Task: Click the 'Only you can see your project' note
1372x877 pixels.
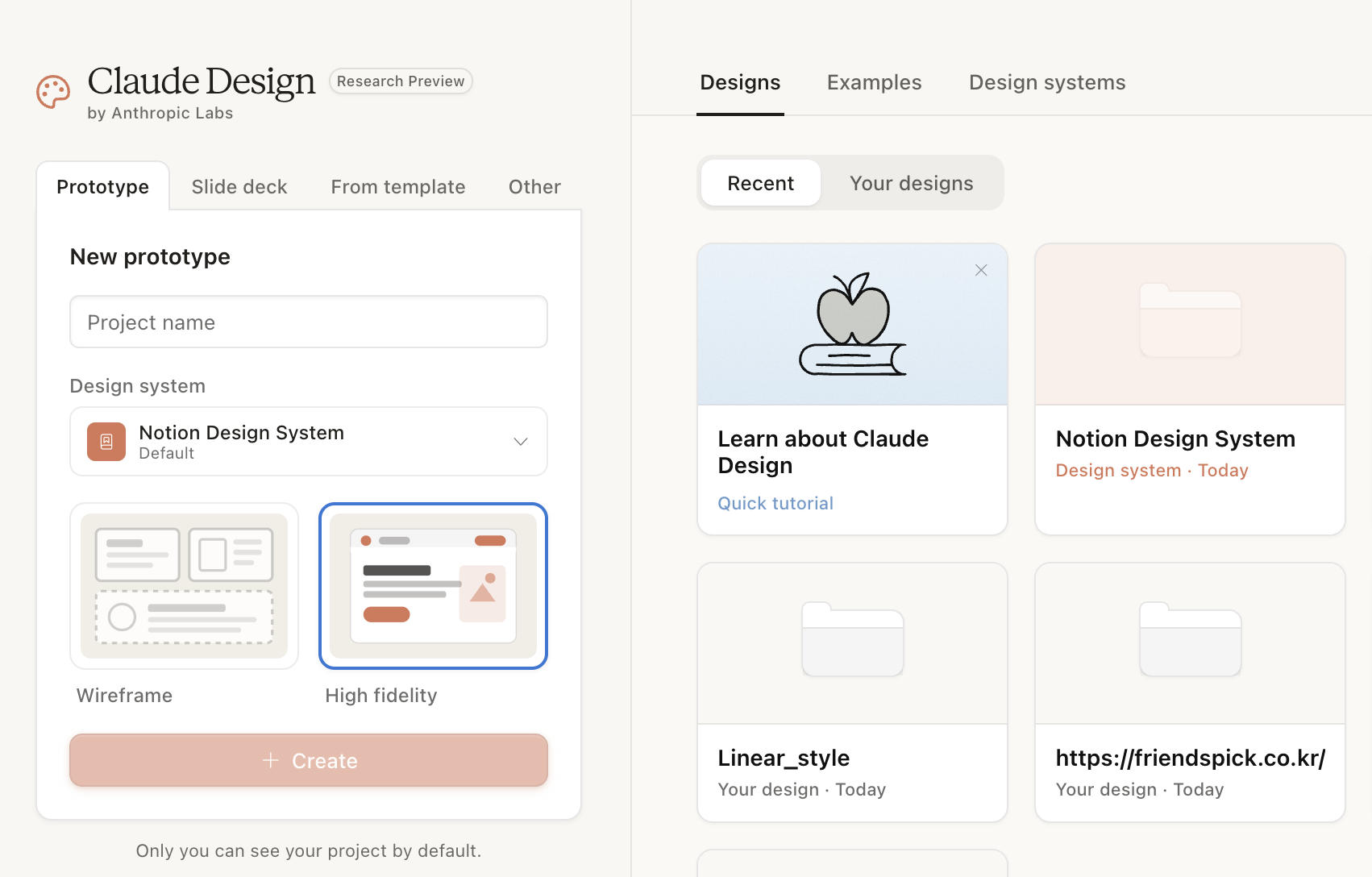Action: coord(309,851)
